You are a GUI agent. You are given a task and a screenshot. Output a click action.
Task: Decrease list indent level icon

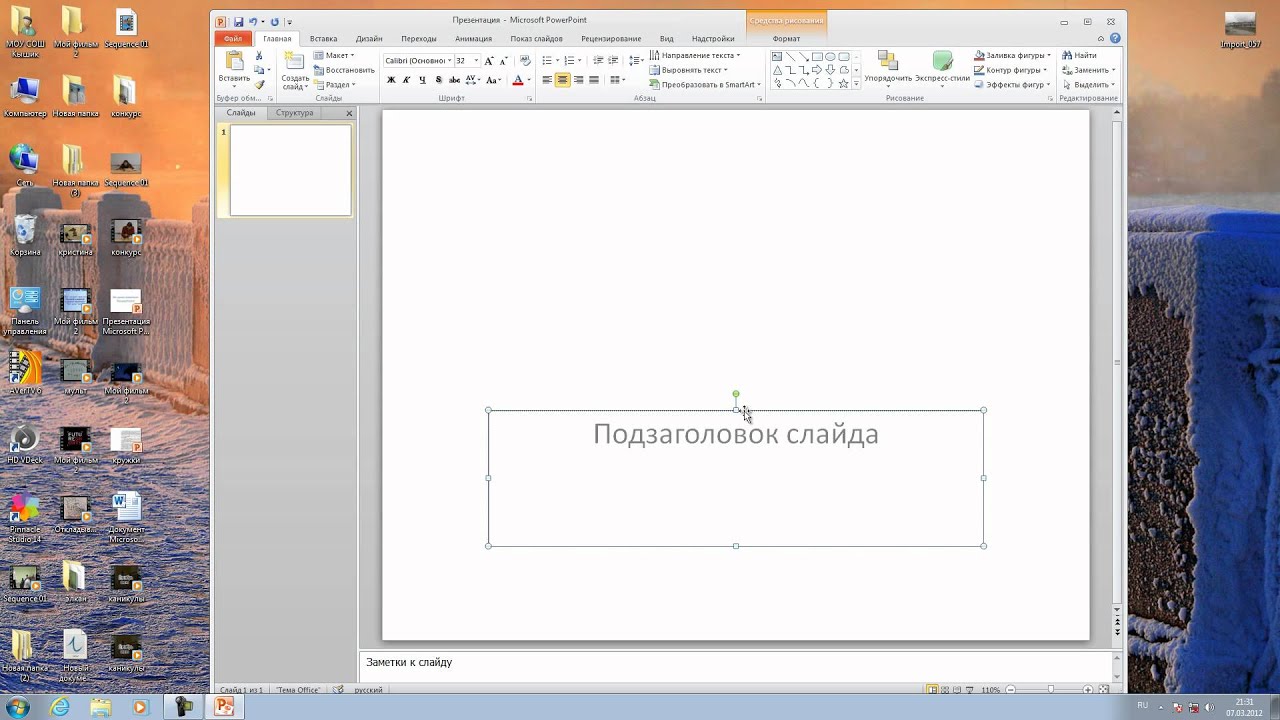coord(598,61)
